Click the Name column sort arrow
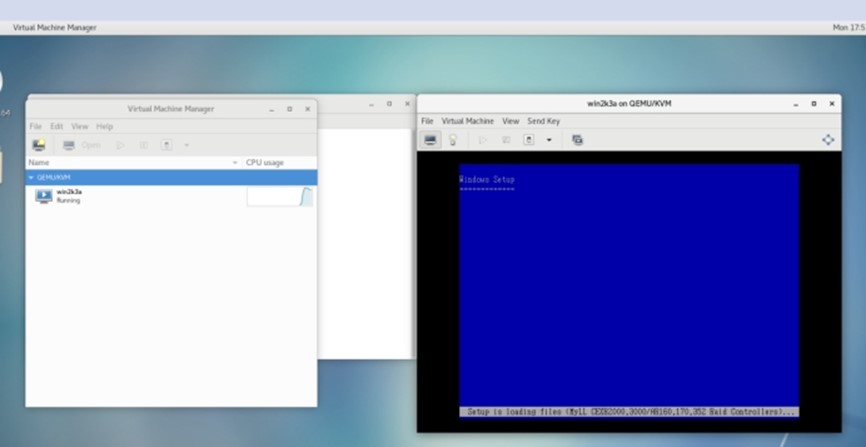 (235, 163)
